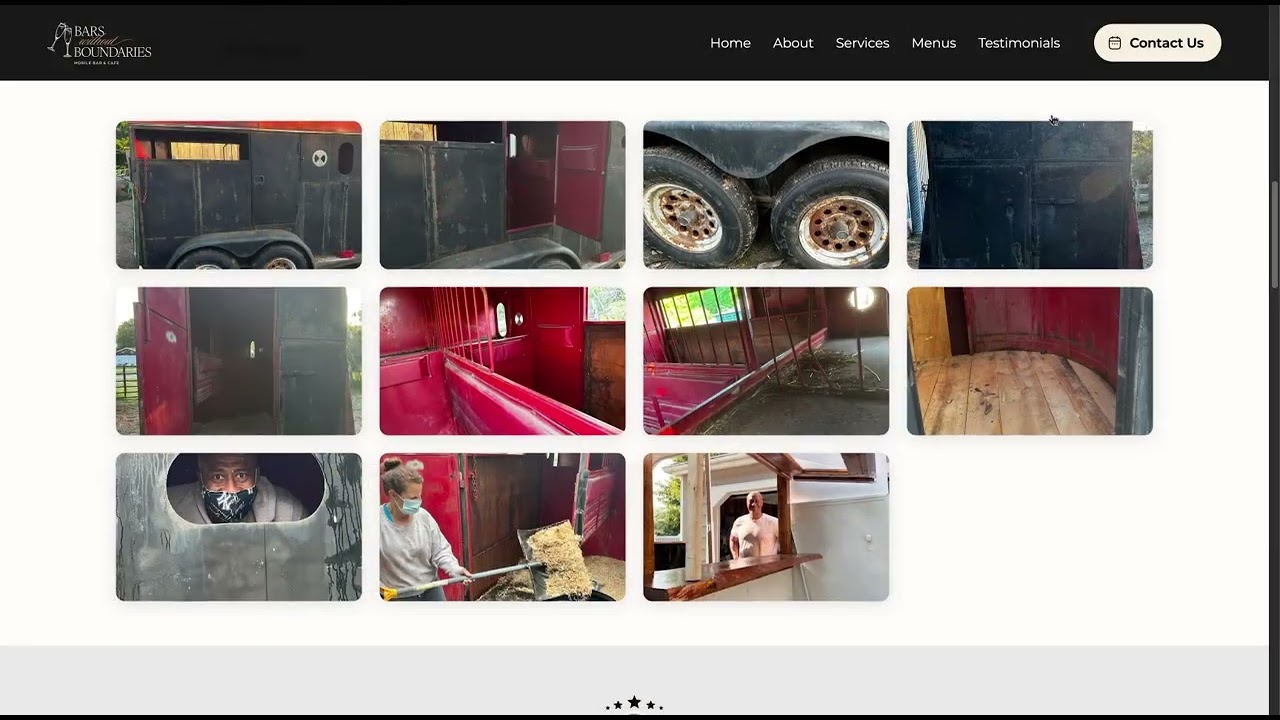Open the wooden plank floor photo
The image size is (1280, 720).
(x=1030, y=361)
